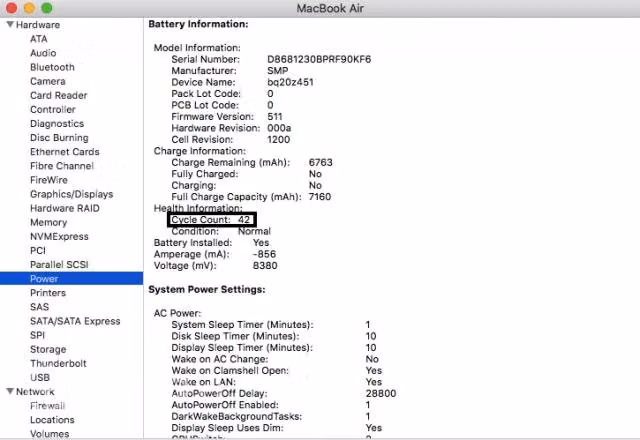Click the Amperage value -856
640x440 pixels.
click(264, 254)
